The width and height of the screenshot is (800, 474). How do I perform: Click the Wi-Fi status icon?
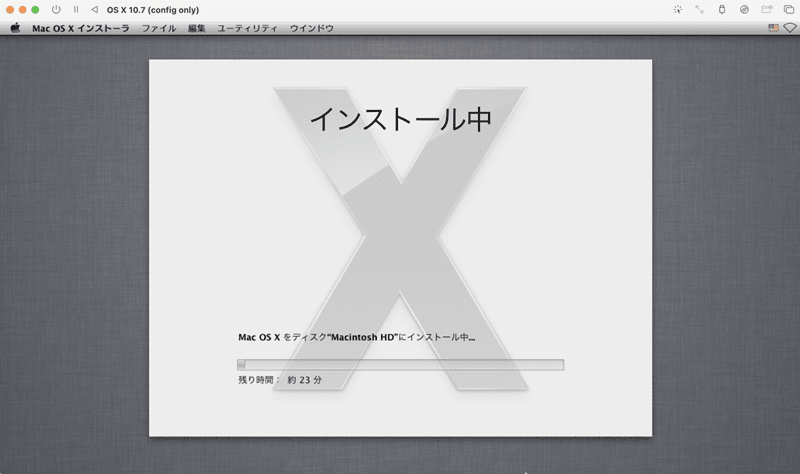[x=790, y=28]
